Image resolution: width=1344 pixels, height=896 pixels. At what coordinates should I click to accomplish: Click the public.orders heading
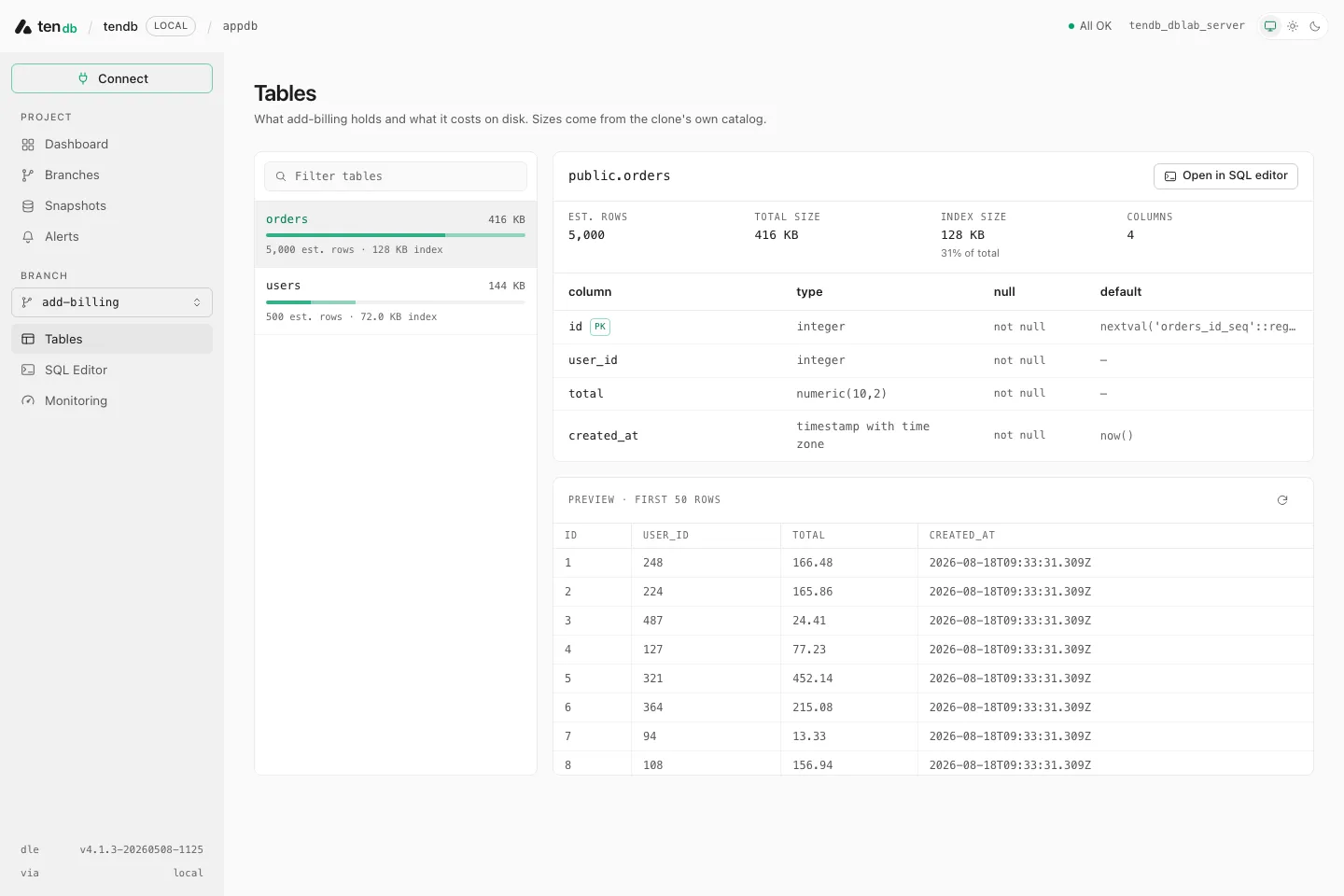pos(620,176)
